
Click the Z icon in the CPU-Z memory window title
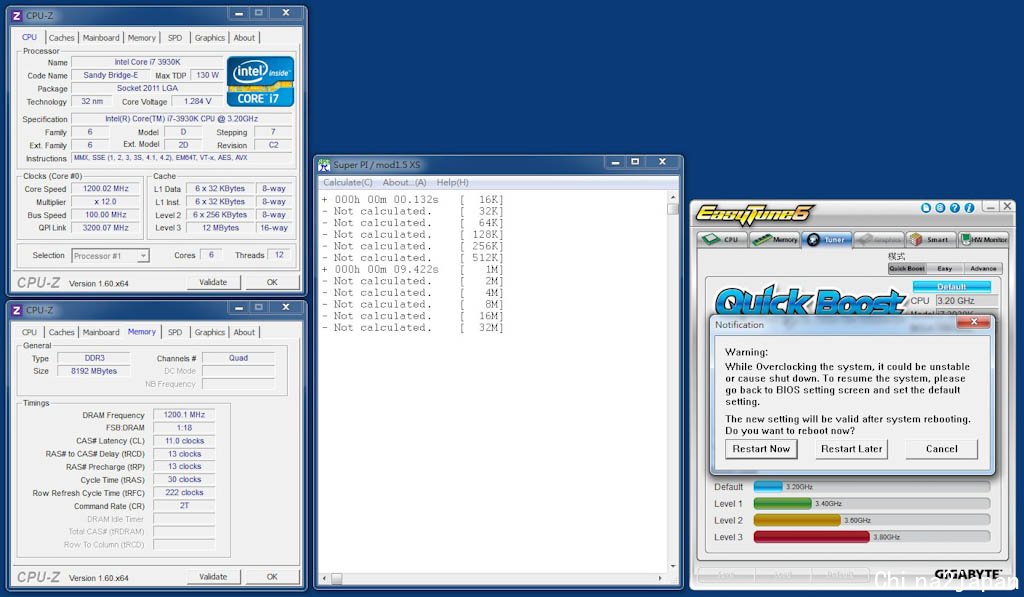tap(17, 310)
